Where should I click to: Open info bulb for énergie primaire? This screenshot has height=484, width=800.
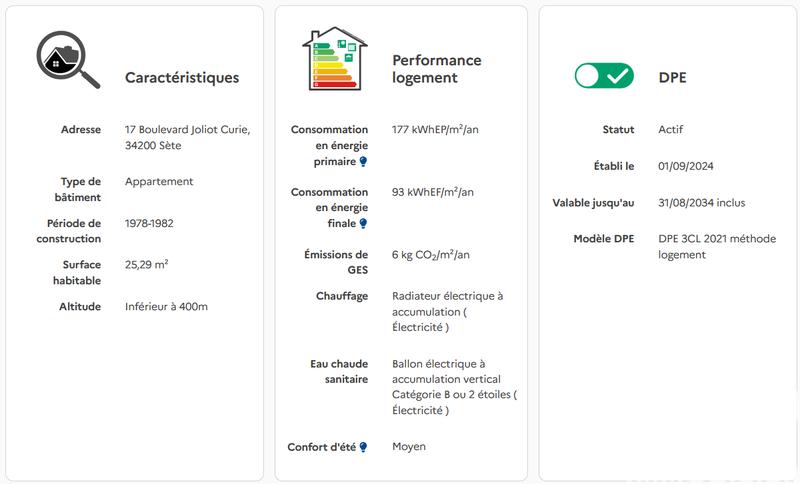363,162
